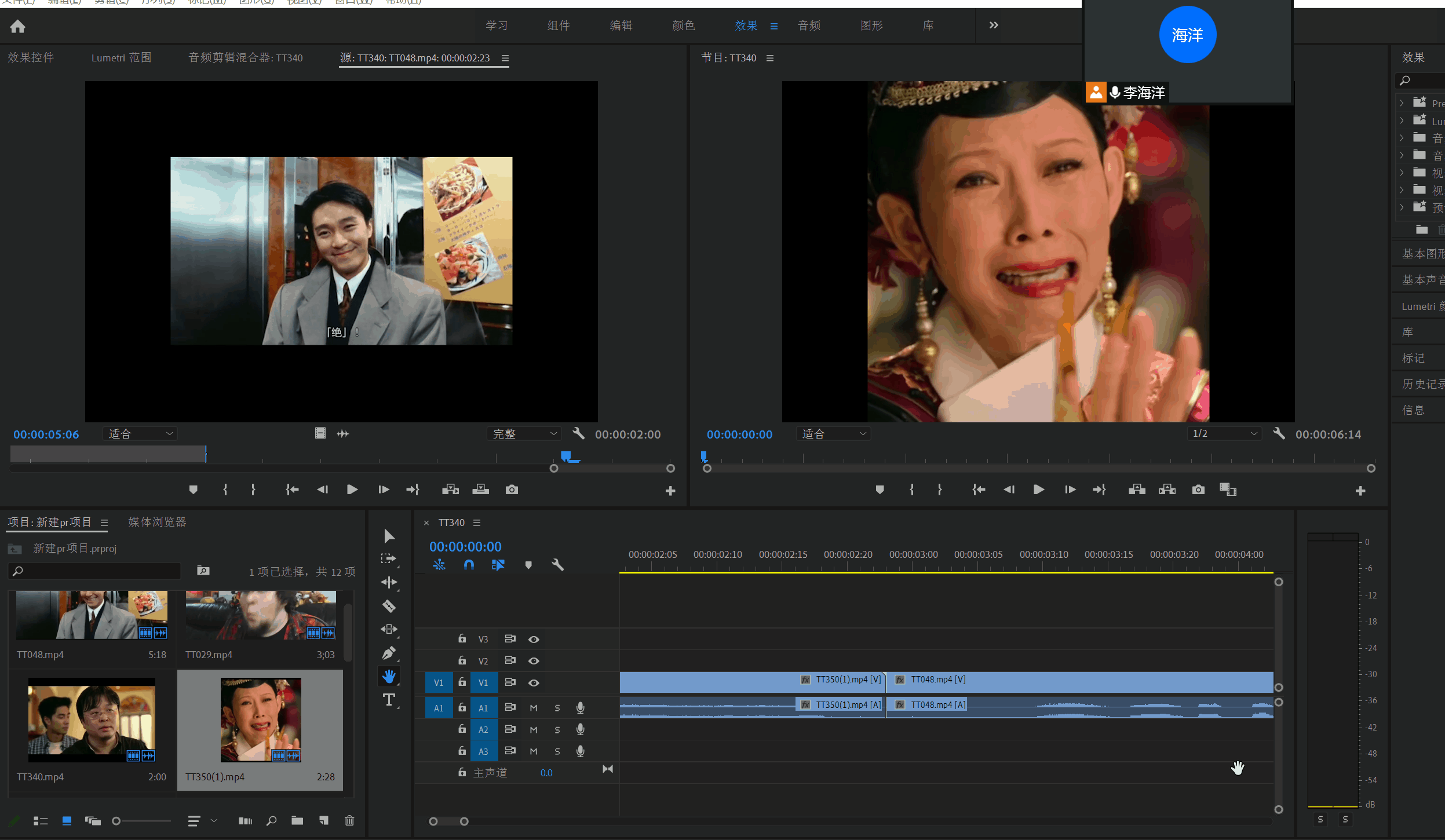Click the Home icon
Image resolution: width=1445 pixels, height=840 pixels.
coord(18,26)
